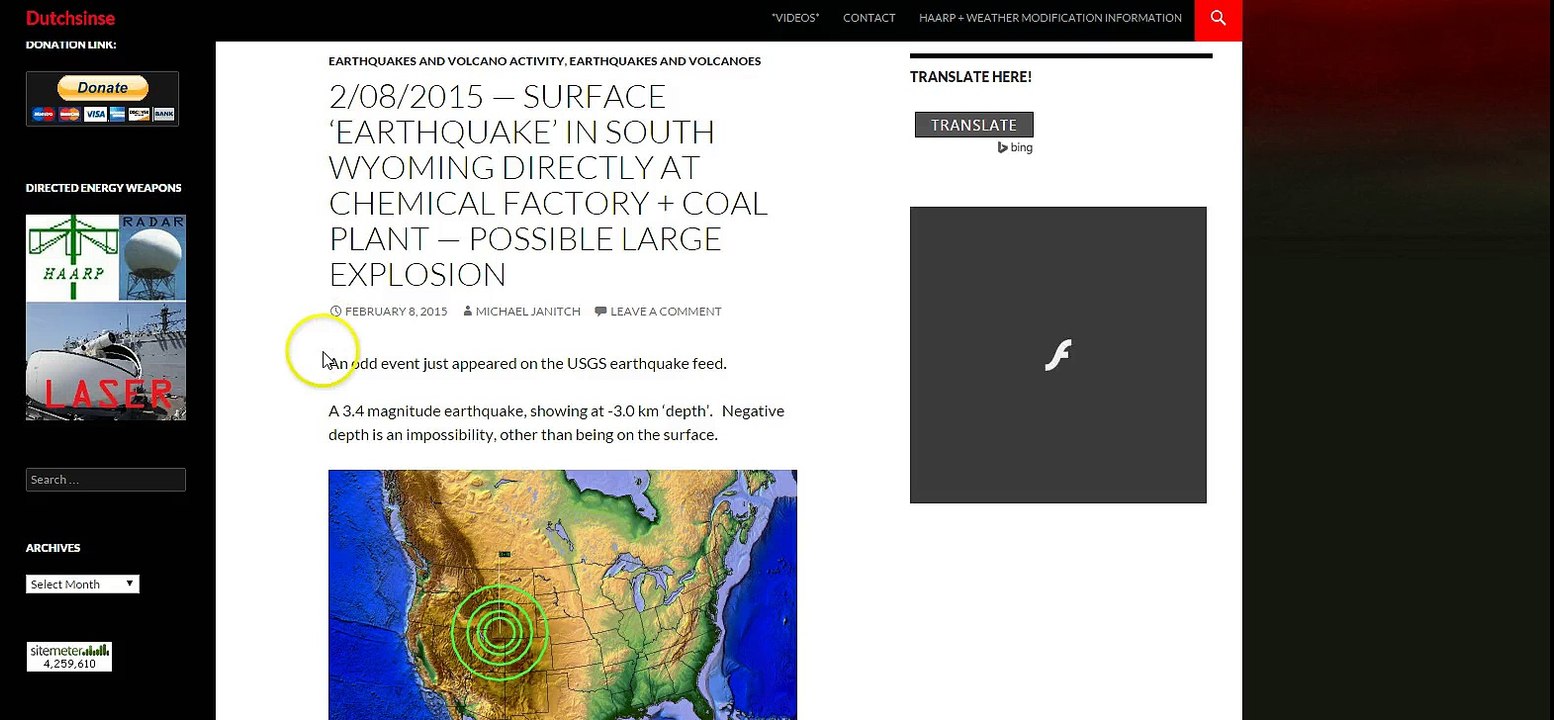This screenshot has height=720, width=1554.
Task: Open the earthquake map image
Action: click(562, 595)
